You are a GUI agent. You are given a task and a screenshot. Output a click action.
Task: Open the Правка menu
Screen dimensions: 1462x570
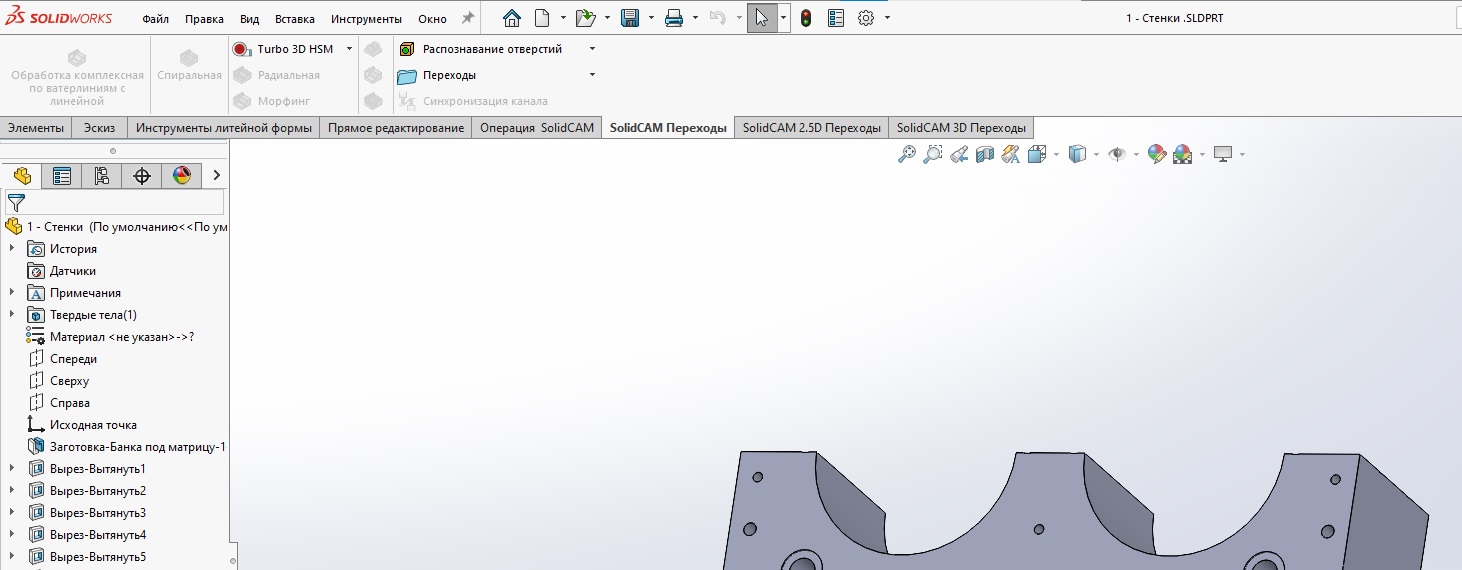[x=204, y=19]
